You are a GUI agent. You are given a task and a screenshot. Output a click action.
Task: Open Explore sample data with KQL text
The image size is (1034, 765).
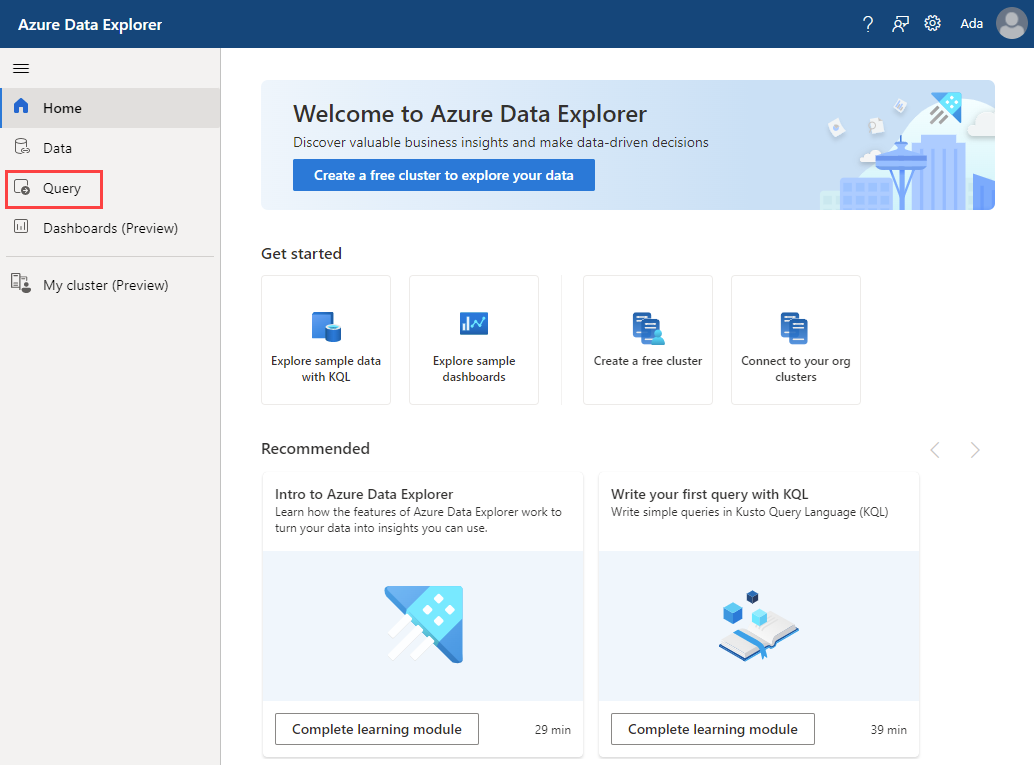tap(326, 369)
